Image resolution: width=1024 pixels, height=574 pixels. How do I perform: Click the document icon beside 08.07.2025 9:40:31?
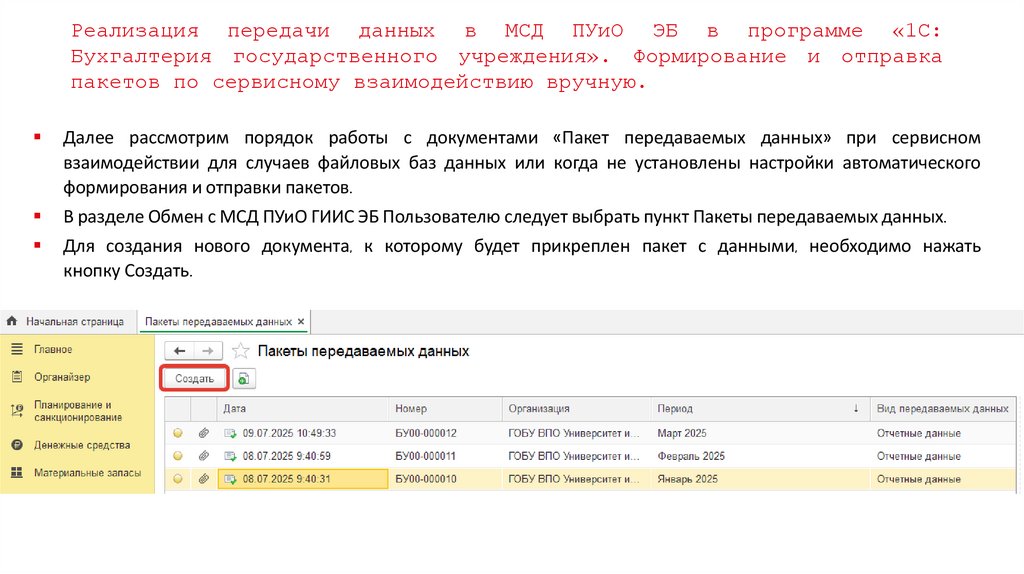click(x=231, y=479)
